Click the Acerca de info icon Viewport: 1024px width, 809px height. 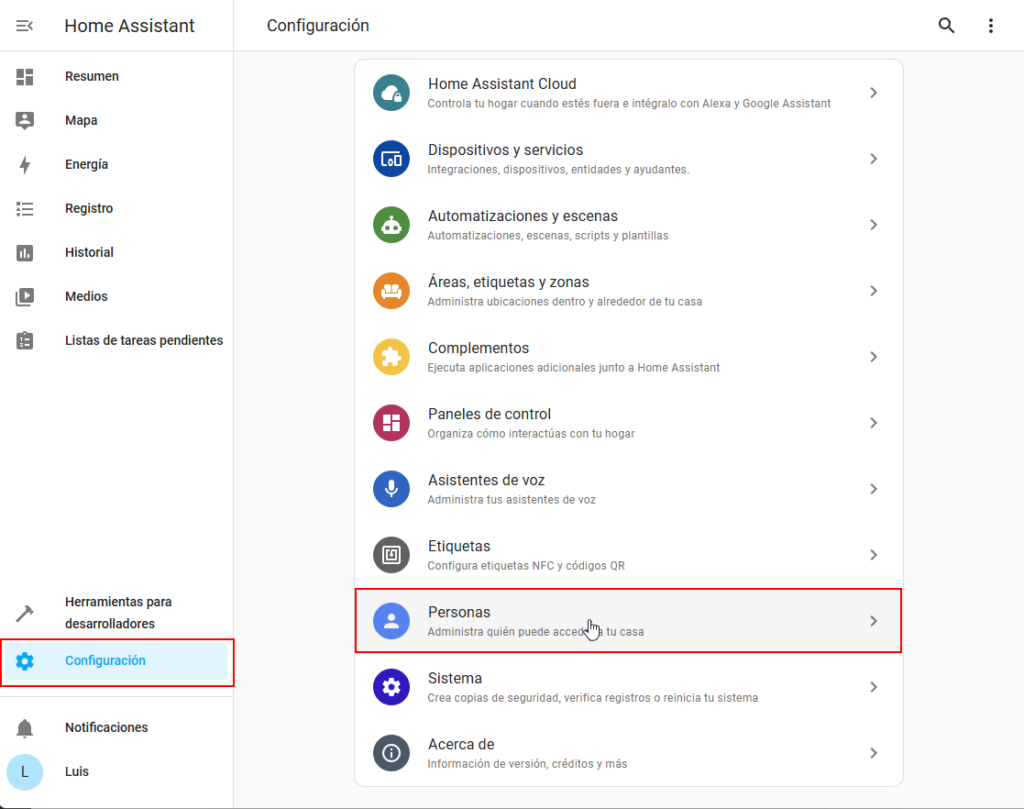(391, 753)
